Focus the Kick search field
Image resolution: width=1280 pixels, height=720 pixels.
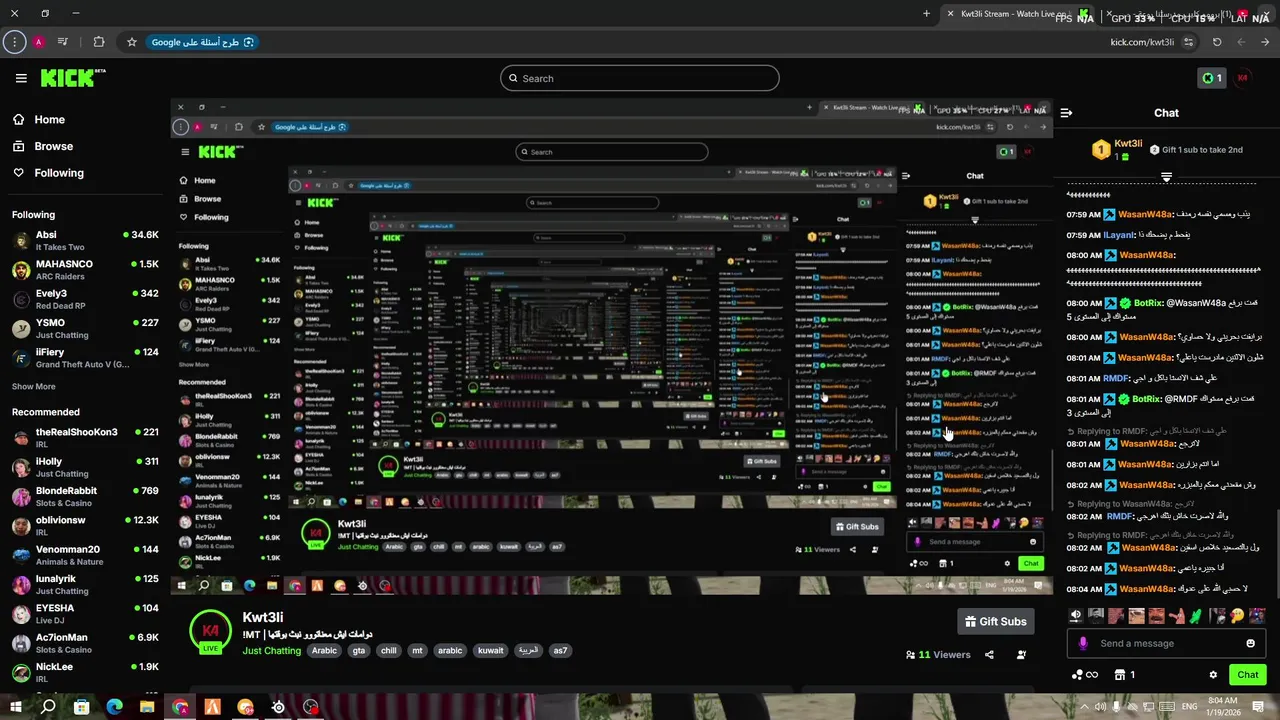(x=640, y=78)
